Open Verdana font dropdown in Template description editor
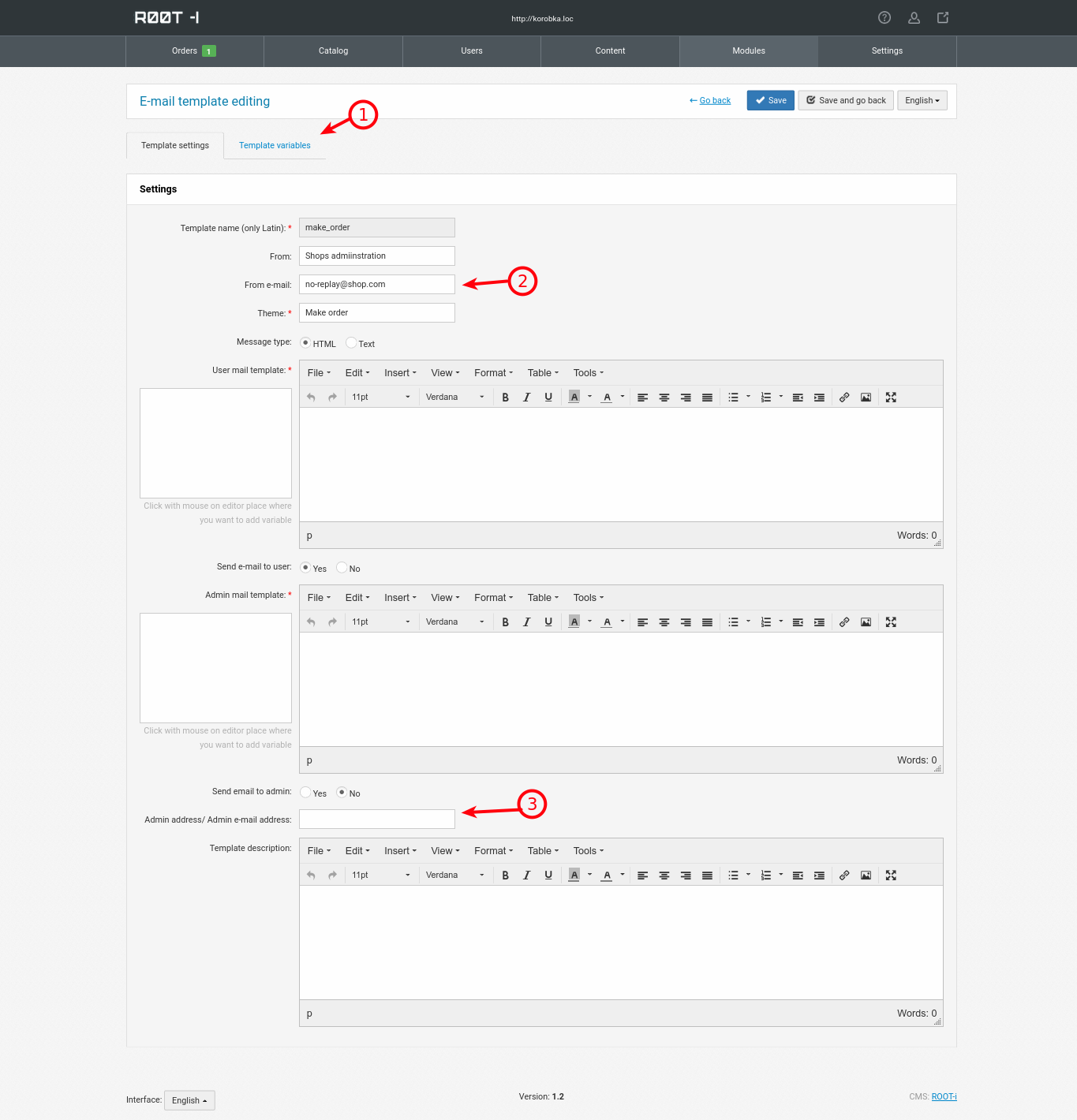This screenshot has width=1077, height=1120. [x=454, y=875]
